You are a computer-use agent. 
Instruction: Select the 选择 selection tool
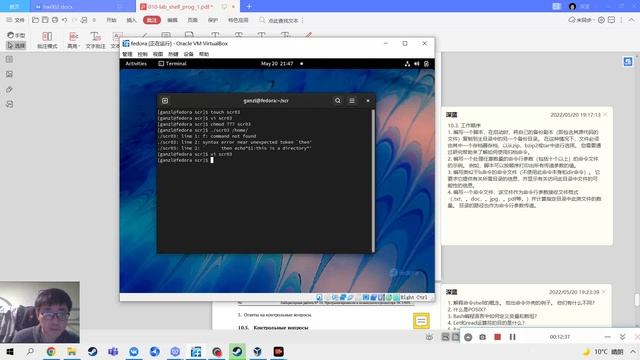16,45
